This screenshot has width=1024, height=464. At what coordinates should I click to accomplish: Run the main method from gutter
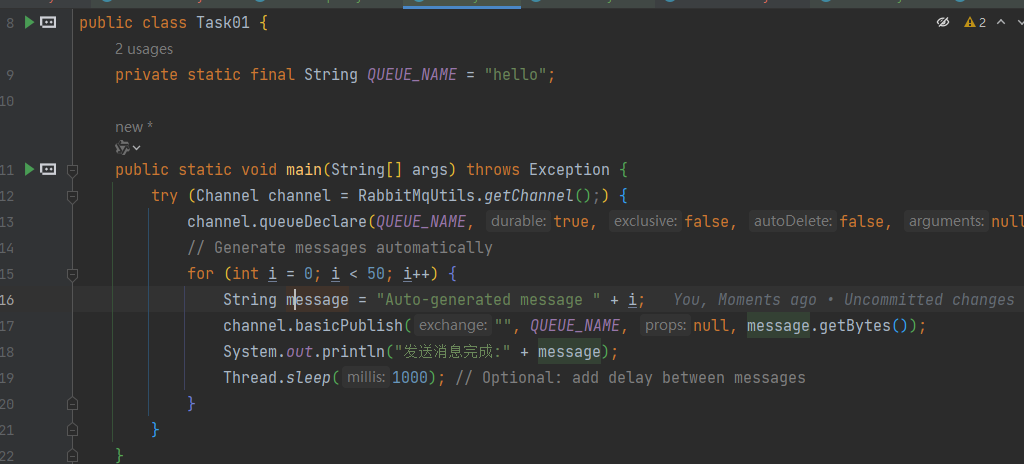(29, 169)
